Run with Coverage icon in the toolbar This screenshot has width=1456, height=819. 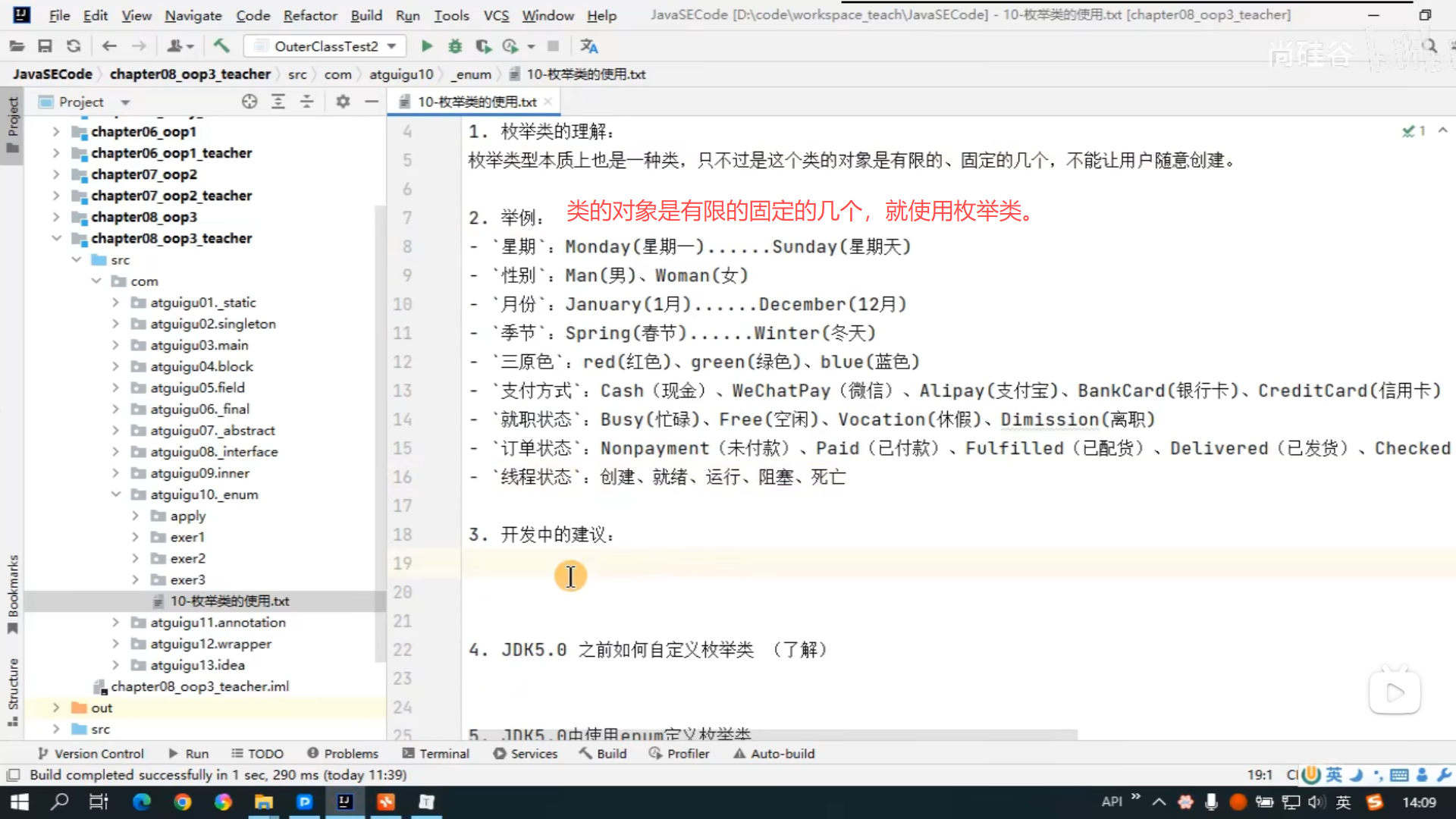[x=483, y=46]
